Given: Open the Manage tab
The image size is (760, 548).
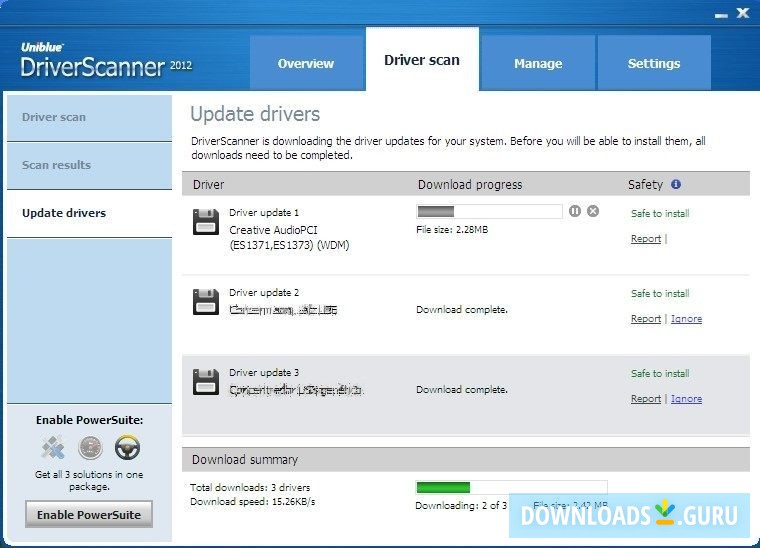Looking at the screenshot, I should pos(538,63).
